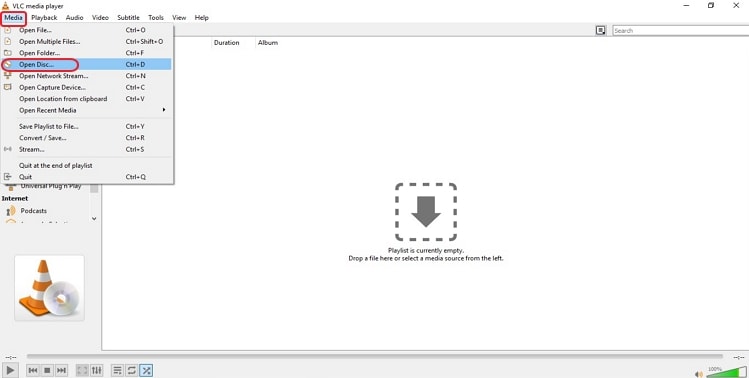This screenshot has height=378, width=749.
Task: Choose Open Location from clipboard
Action: [x=87, y=99]
